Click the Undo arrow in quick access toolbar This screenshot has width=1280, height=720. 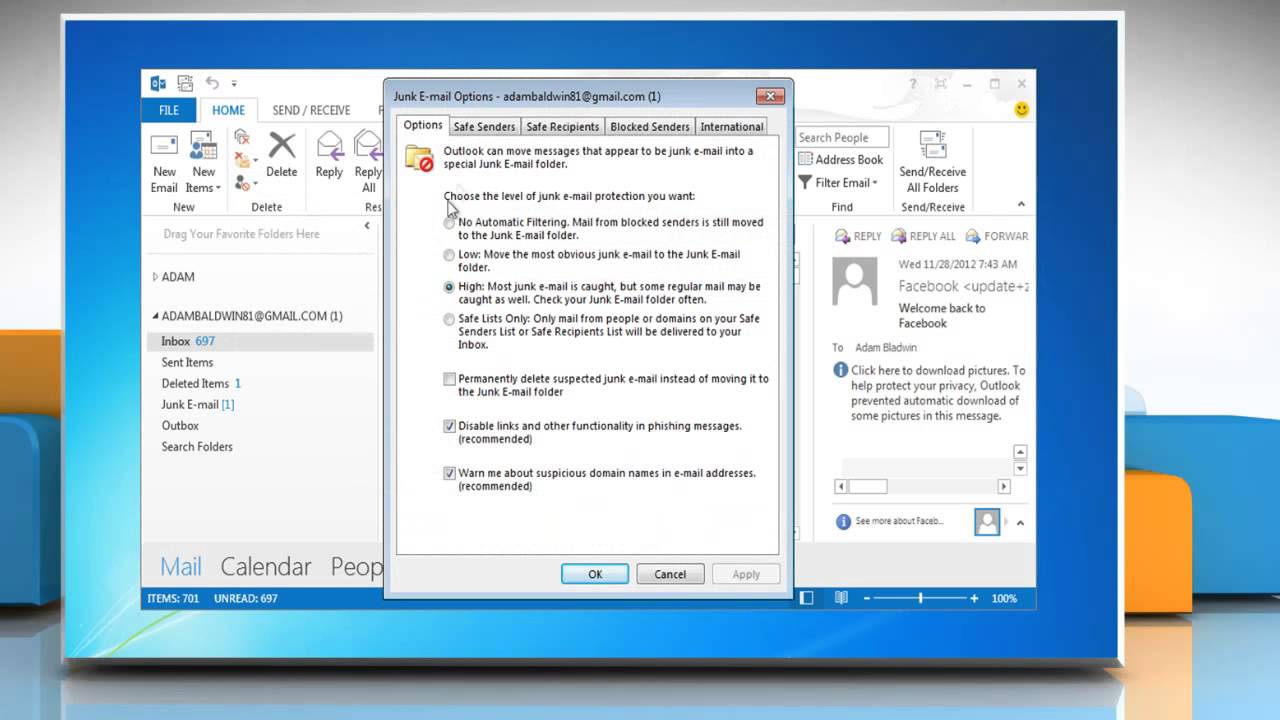pos(212,83)
